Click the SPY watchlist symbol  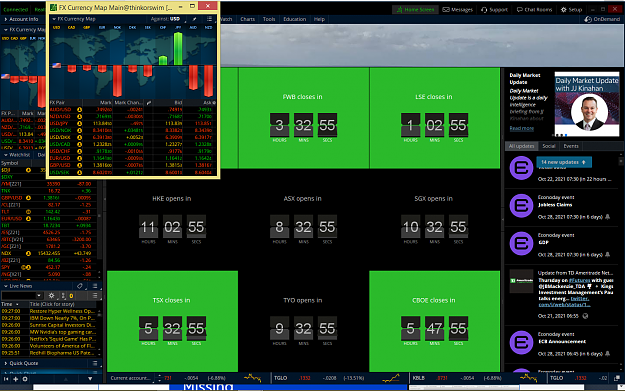coord(5,267)
